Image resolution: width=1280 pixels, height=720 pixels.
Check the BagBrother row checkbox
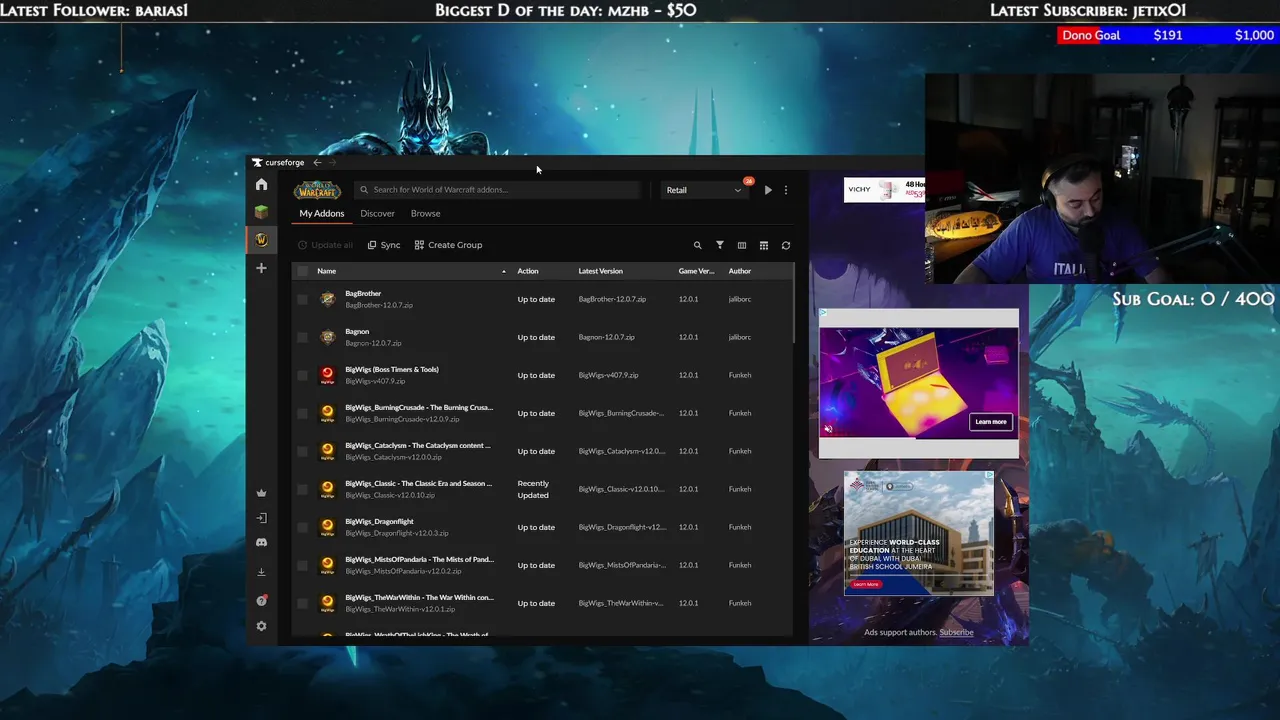point(302,299)
